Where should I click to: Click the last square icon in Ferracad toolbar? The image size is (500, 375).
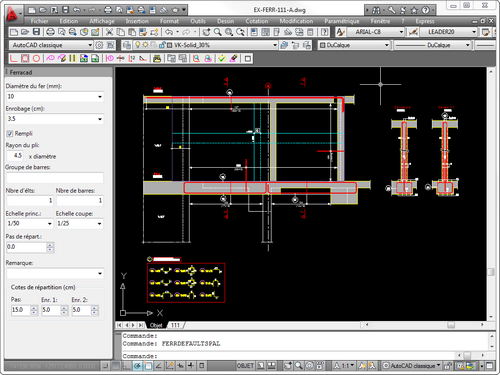coord(248,59)
